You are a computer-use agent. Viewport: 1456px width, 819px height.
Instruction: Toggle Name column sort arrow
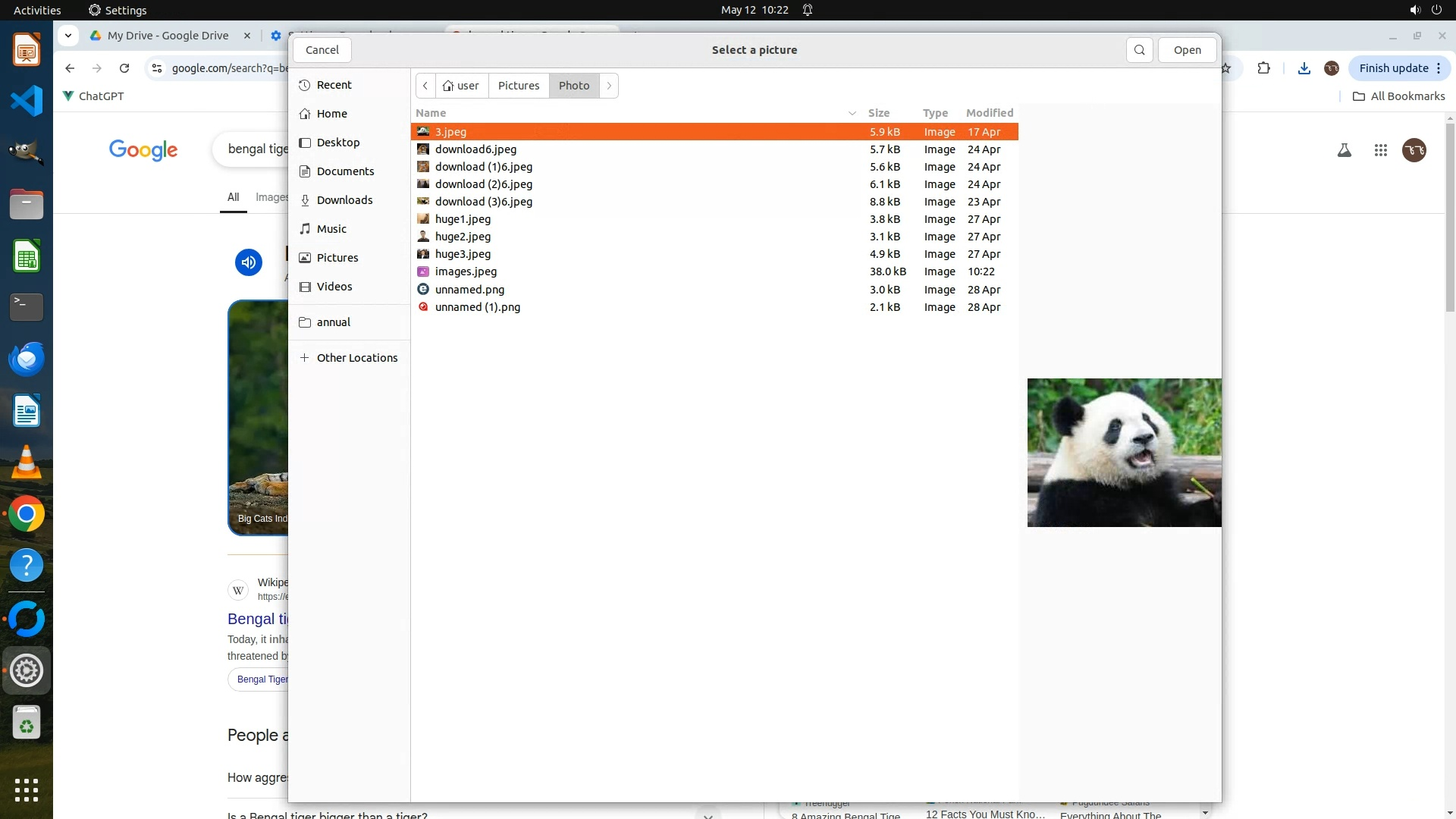pyautogui.click(x=852, y=113)
